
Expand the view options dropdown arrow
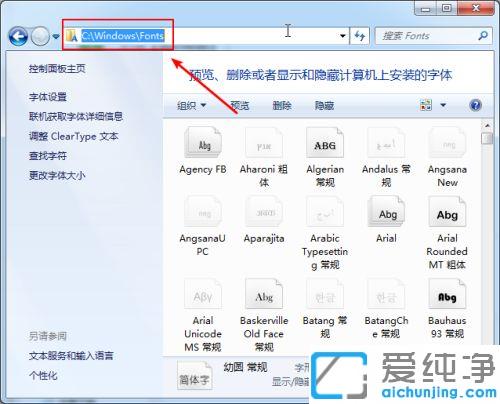pyautogui.click(x=443, y=105)
